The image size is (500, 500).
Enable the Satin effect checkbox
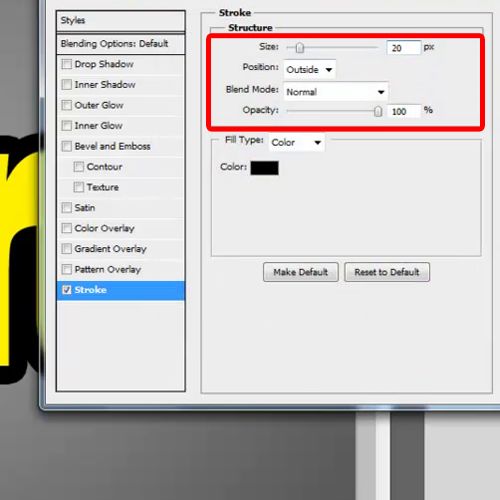(x=67, y=208)
